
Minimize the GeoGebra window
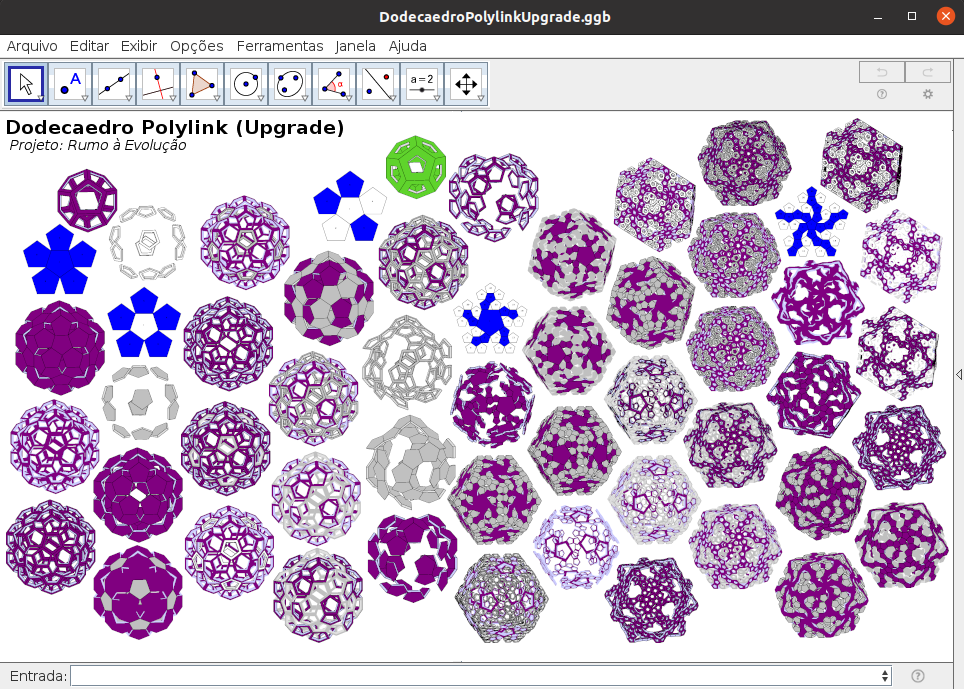coord(878,17)
